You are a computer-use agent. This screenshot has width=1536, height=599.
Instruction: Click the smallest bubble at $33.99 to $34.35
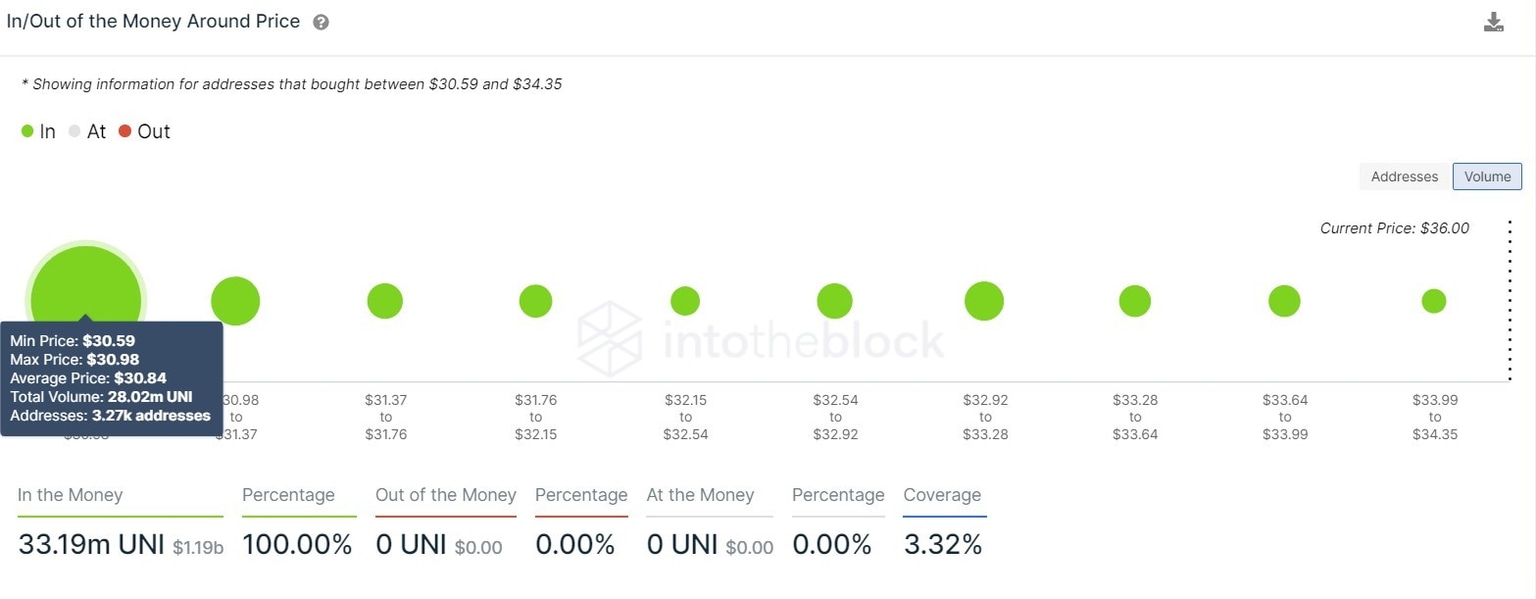click(1434, 301)
